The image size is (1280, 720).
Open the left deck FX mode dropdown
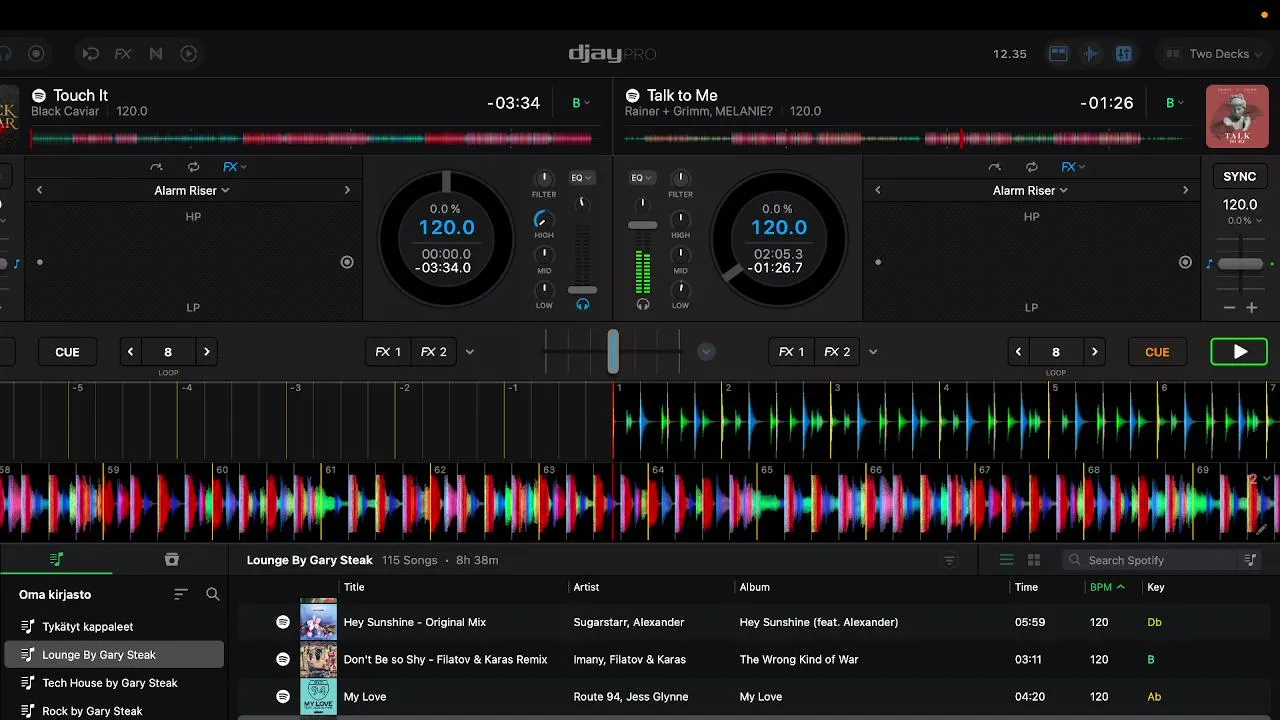pyautogui.click(x=235, y=167)
